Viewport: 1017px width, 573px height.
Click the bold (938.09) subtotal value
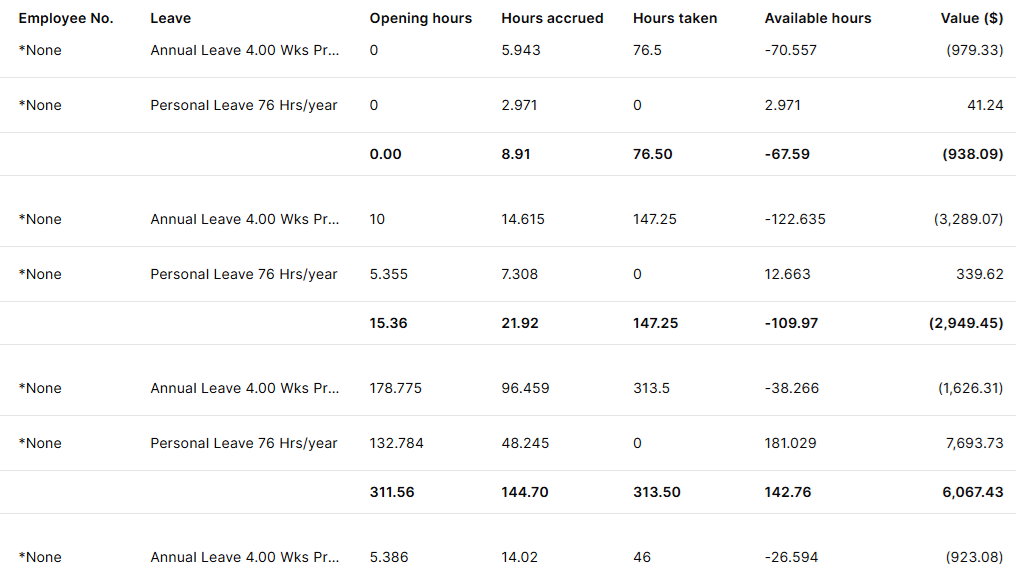[972, 154]
